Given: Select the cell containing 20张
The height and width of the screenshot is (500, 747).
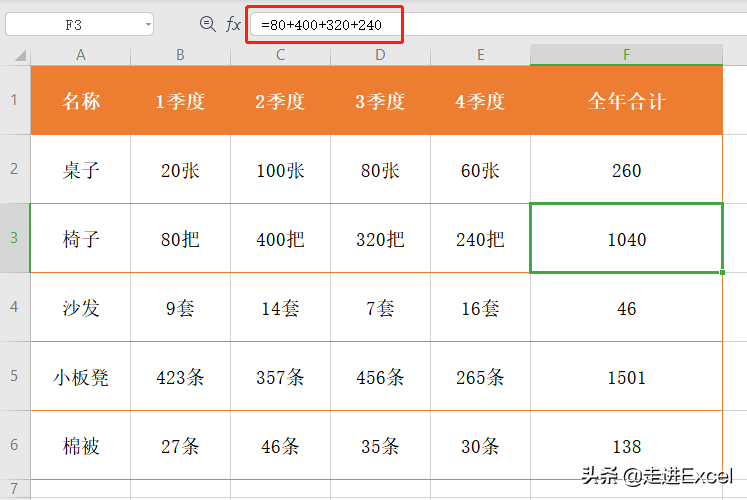Looking at the screenshot, I should pyautogui.click(x=181, y=170).
